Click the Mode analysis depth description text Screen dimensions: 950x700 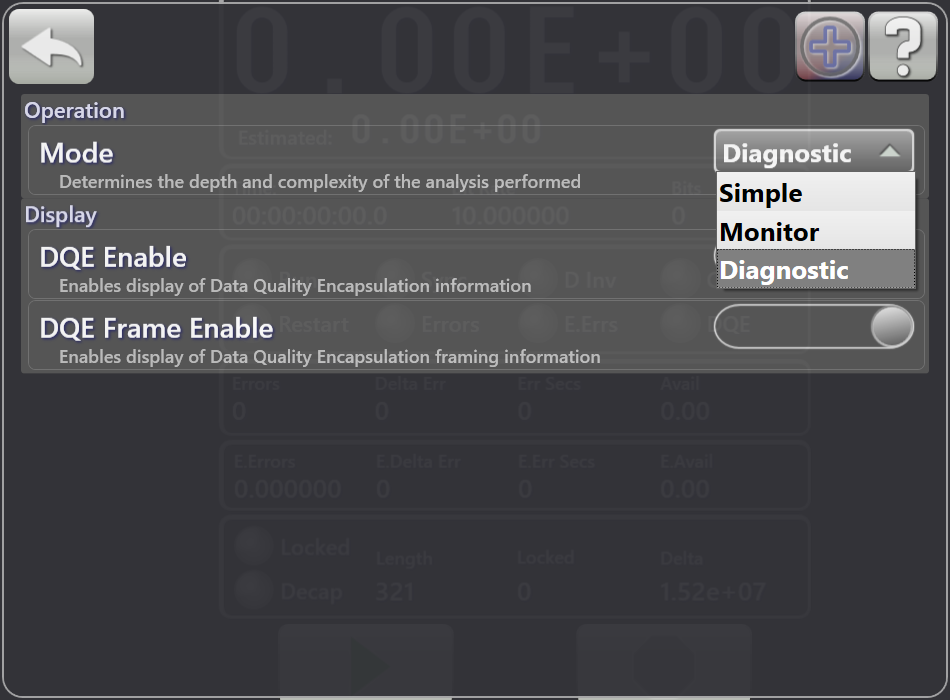[319, 182]
